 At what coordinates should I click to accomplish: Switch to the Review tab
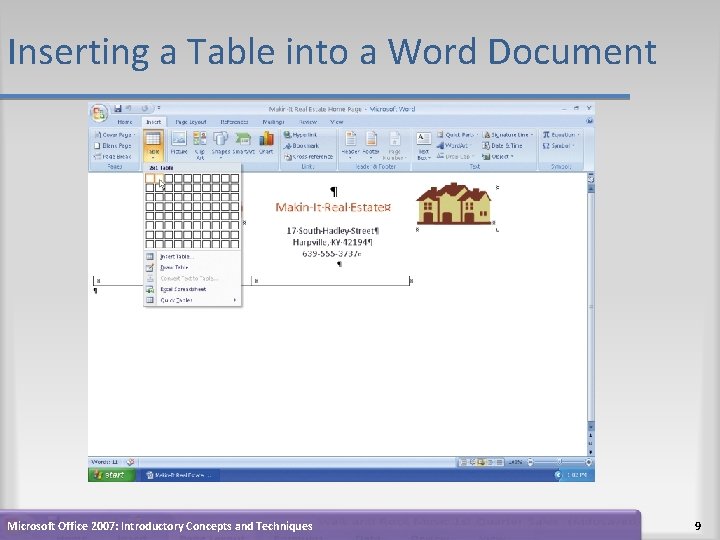click(308, 122)
